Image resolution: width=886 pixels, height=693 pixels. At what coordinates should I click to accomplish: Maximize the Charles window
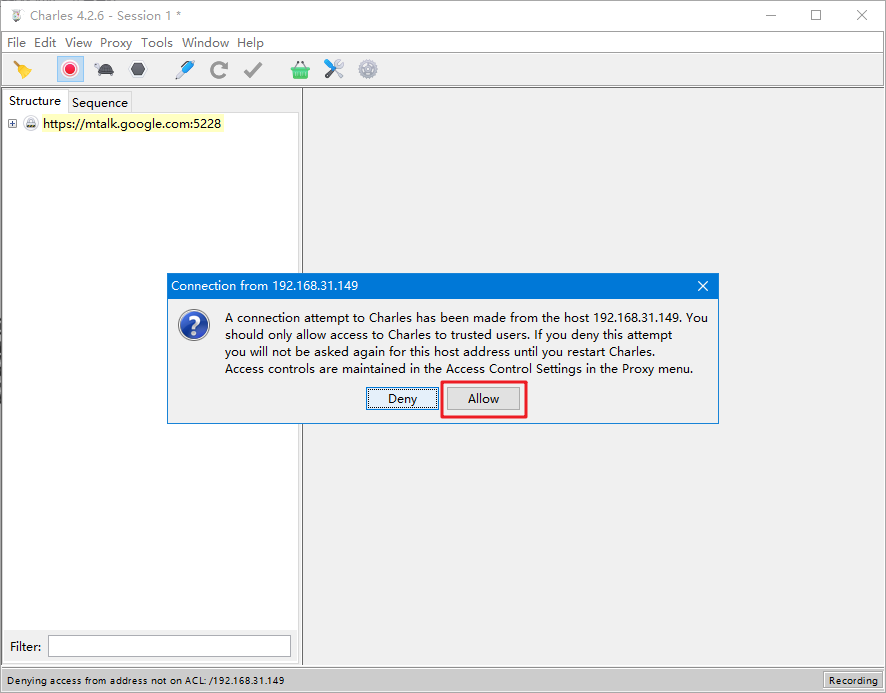pos(816,15)
